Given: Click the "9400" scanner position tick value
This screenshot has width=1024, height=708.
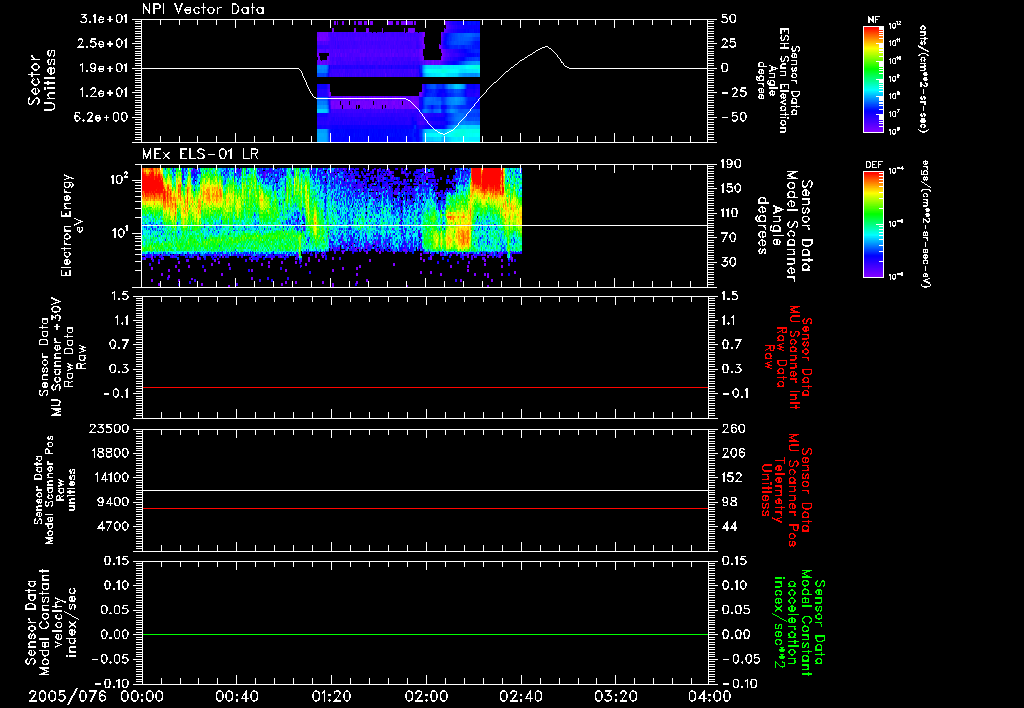Looking at the screenshot, I should [x=114, y=502].
